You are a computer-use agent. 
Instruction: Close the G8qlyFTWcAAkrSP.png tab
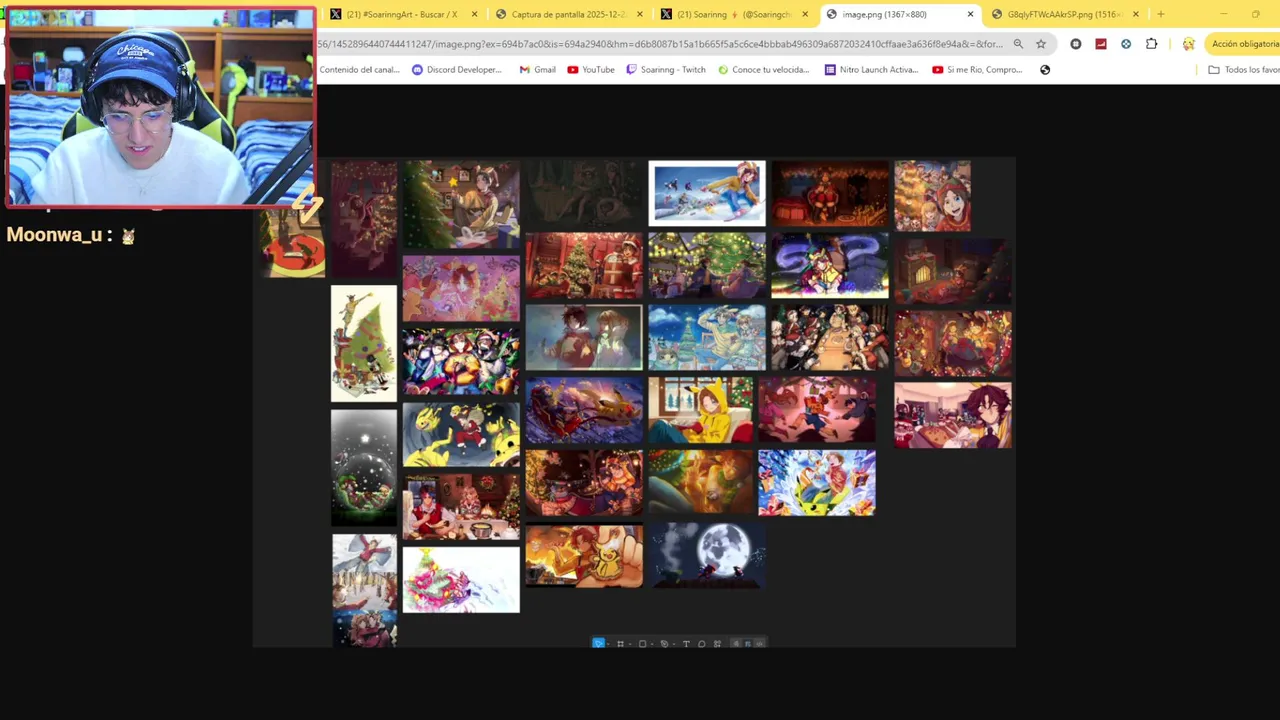(x=1135, y=14)
